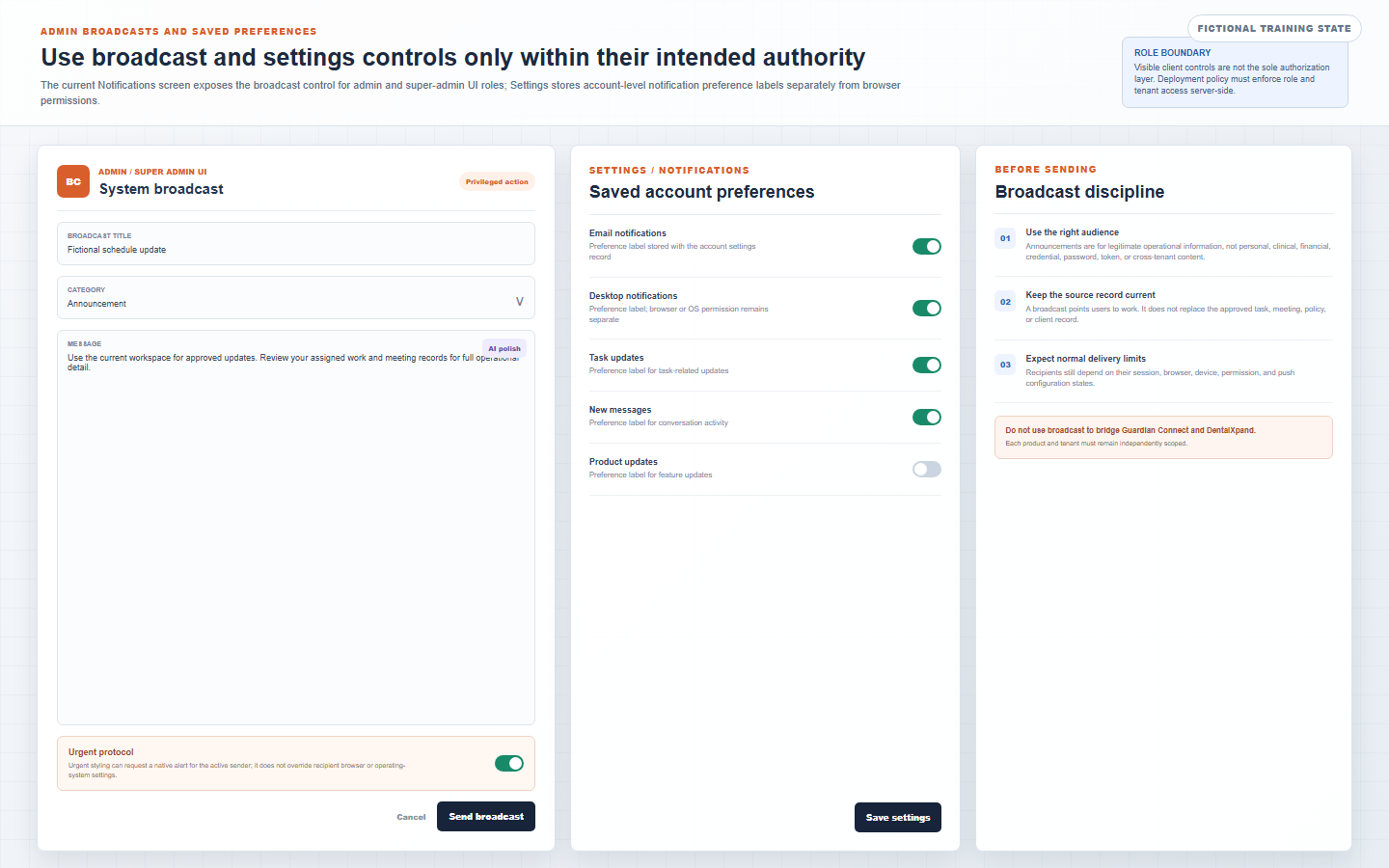Click the 01 step badge
1389x868 pixels.
(x=1005, y=238)
